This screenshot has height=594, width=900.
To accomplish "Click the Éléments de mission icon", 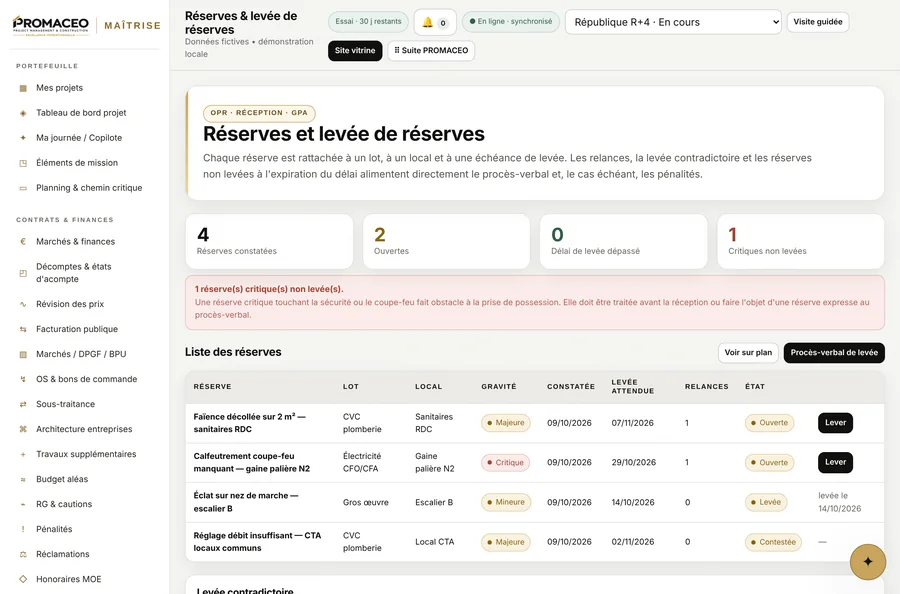I will point(23,163).
